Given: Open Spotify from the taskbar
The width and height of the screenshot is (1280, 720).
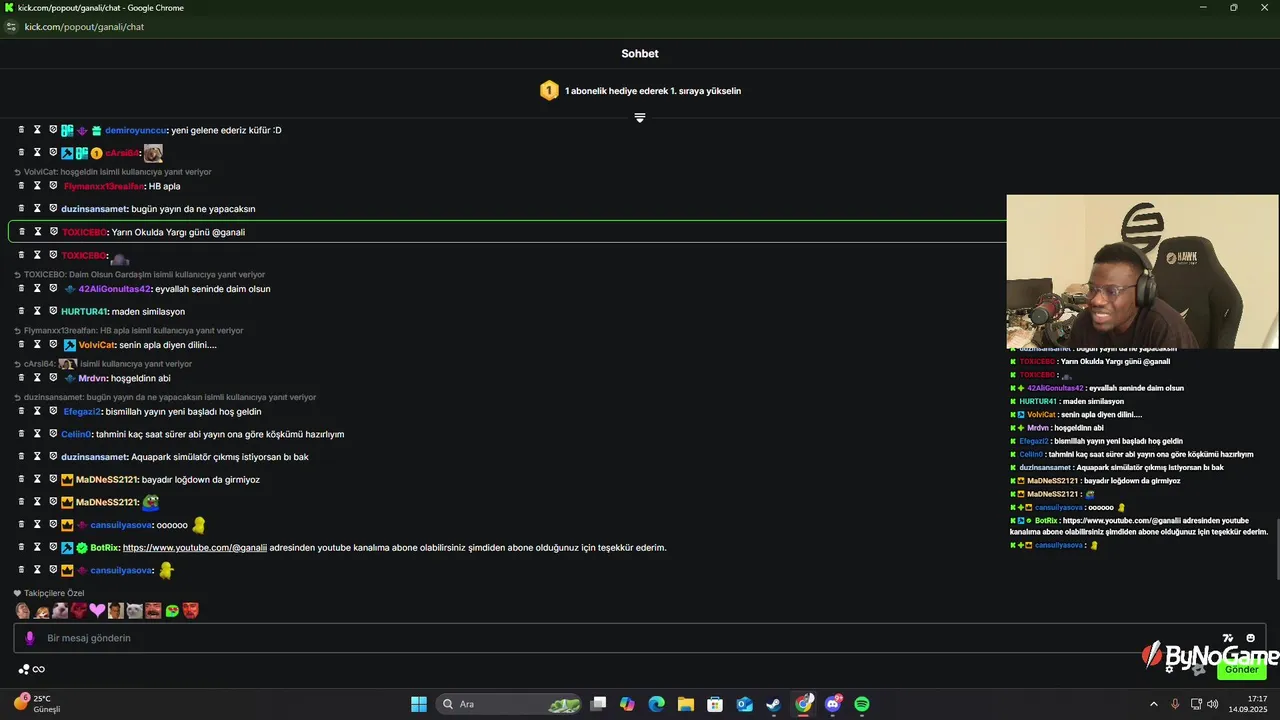Looking at the screenshot, I should click(862, 704).
